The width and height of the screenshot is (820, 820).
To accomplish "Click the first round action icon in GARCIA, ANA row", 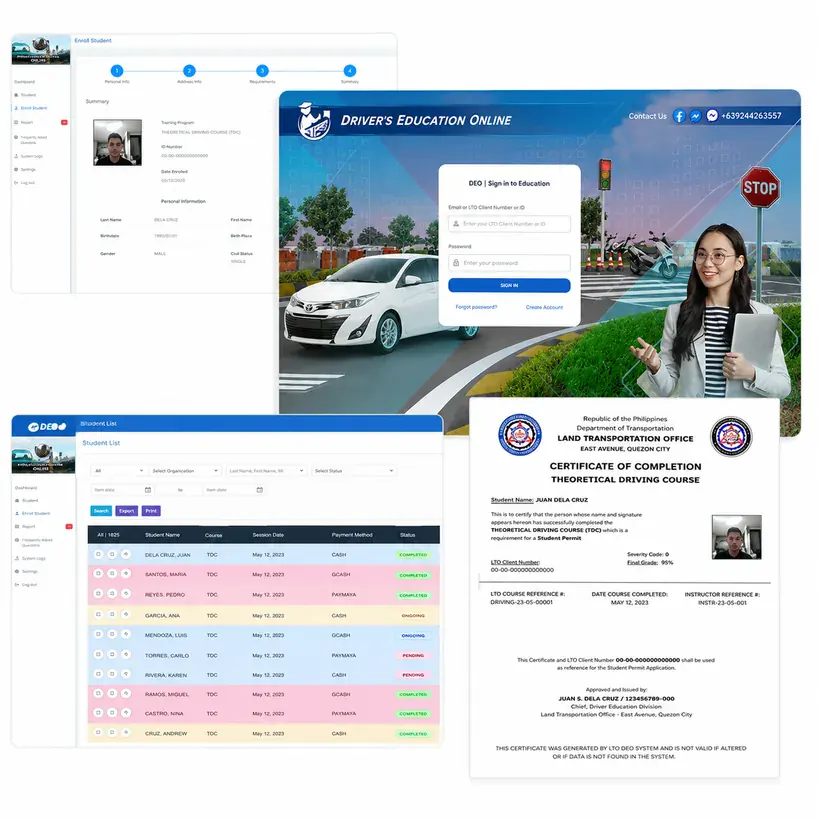I will pyautogui.click(x=98, y=614).
